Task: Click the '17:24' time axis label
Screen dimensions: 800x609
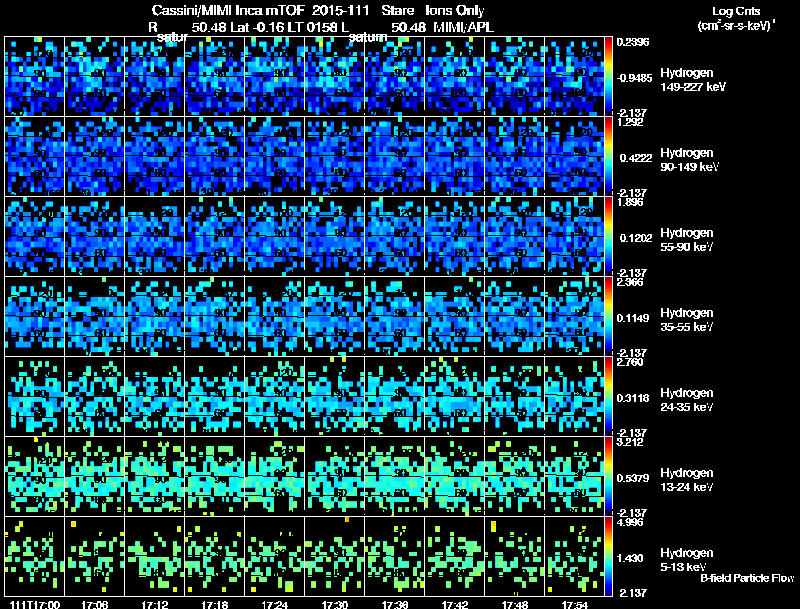Action: tap(274, 604)
